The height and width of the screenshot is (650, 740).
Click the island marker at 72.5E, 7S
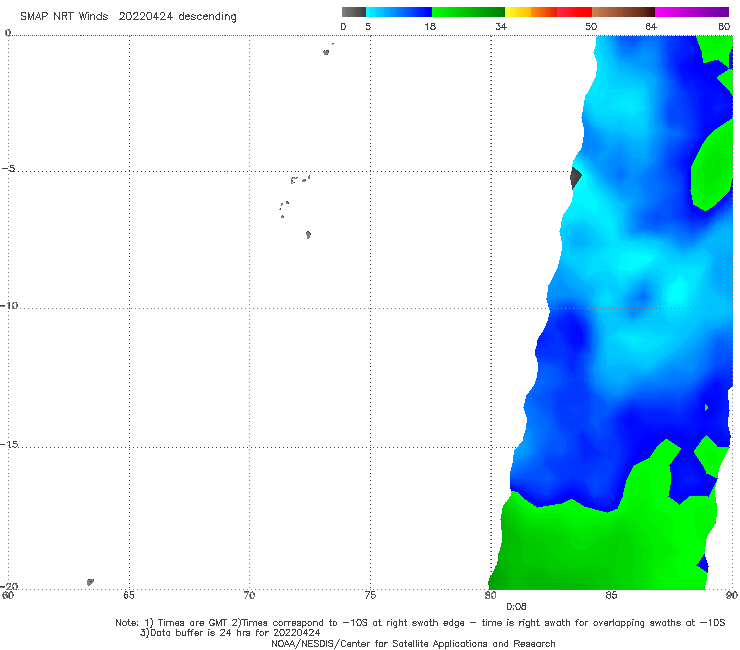click(x=308, y=235)
